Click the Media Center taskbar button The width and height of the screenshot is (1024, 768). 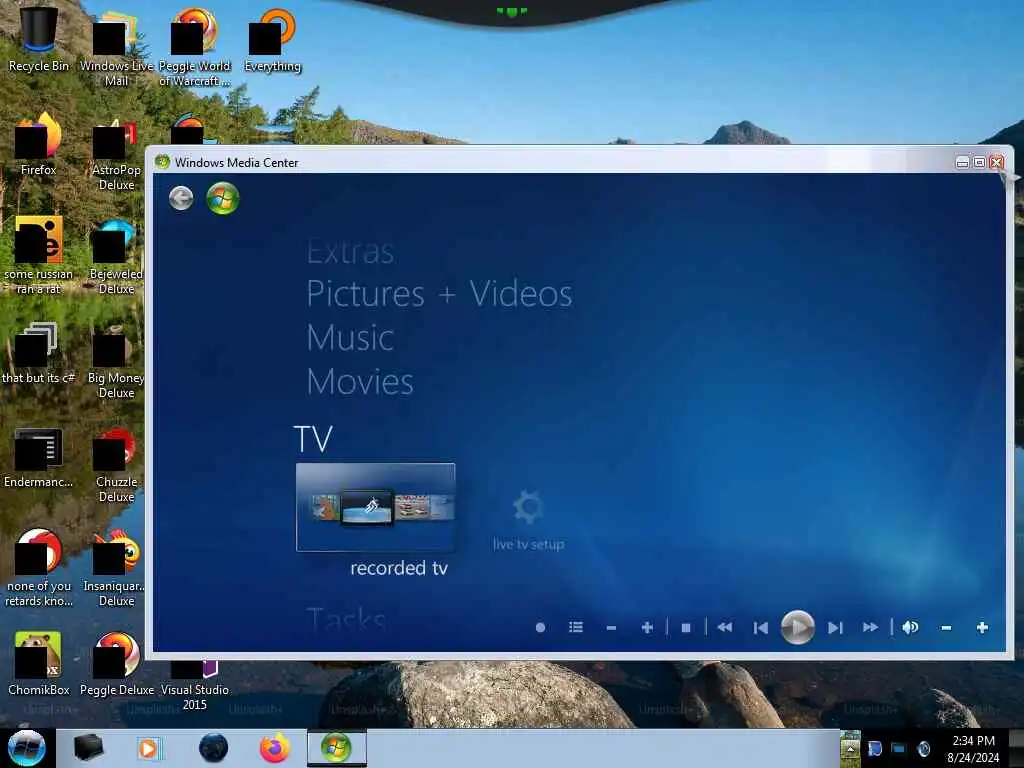tap(336, 748)
